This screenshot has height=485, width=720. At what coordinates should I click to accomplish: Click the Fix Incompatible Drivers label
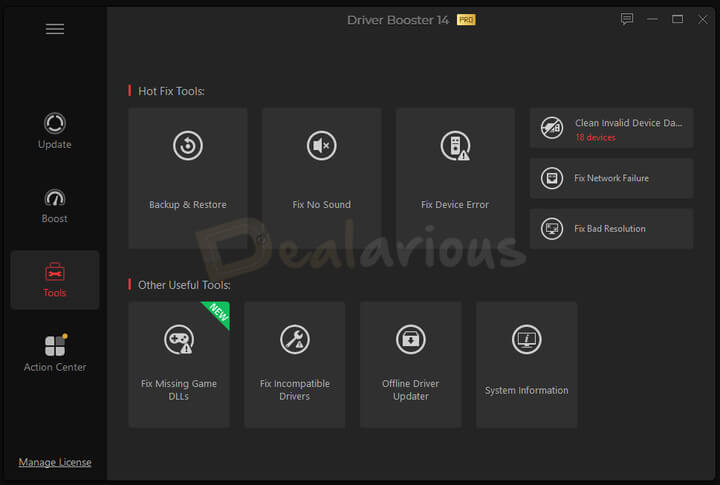295,390
